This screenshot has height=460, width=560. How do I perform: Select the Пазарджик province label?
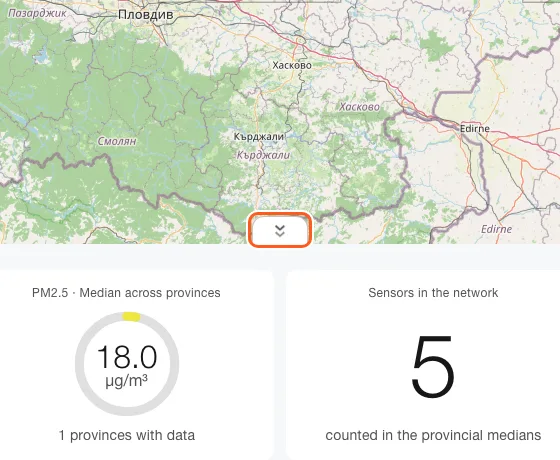pyautogui.click(x=37, y=14)
